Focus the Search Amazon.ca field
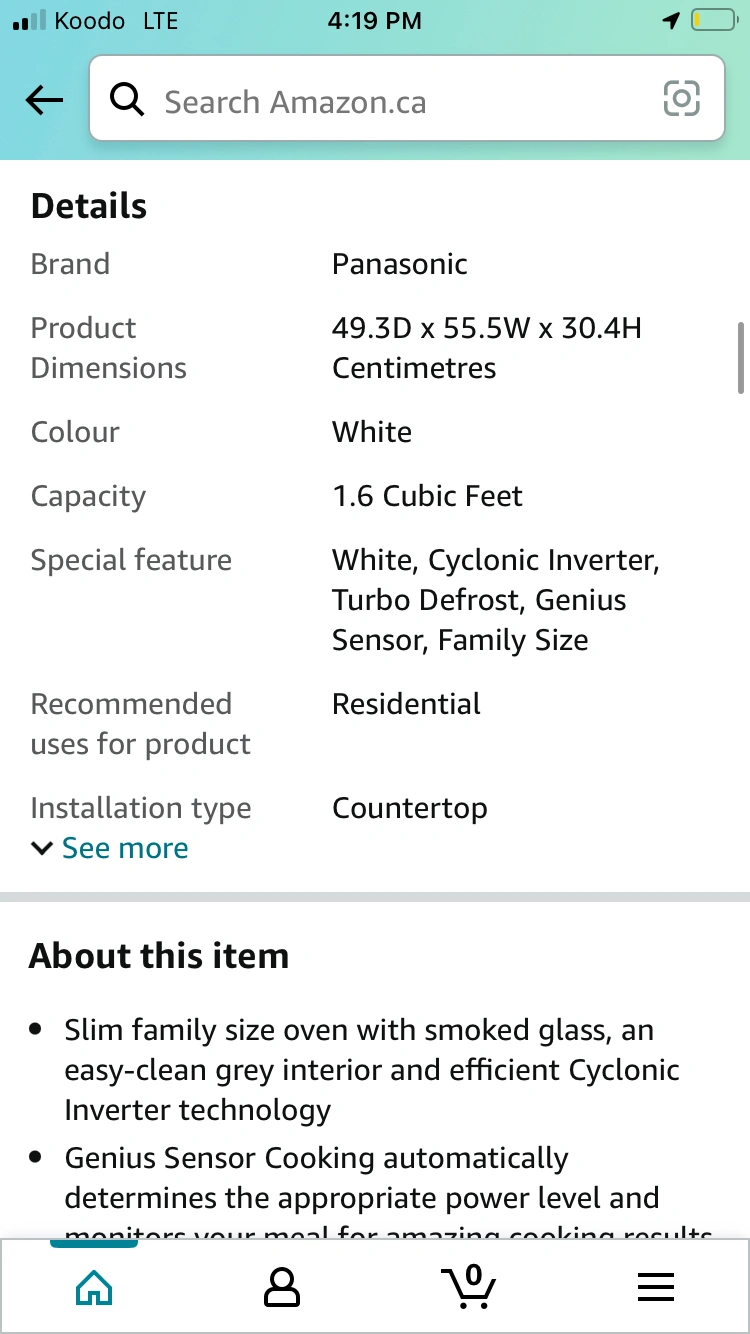This screenshot has width=750, height=1334. pyautogui.click(x=400, y=101)
